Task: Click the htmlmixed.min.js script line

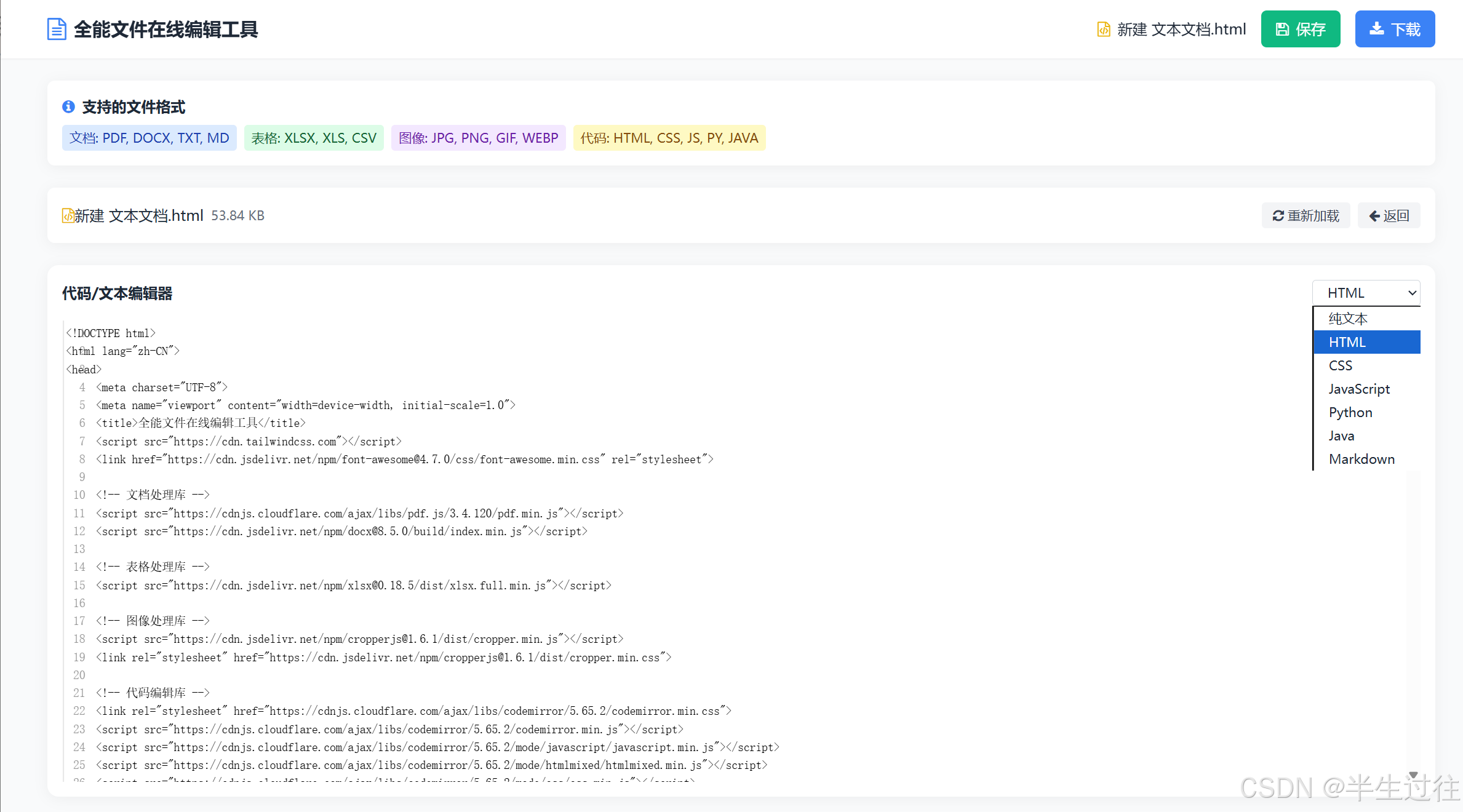Action: [x=432, y=765]
